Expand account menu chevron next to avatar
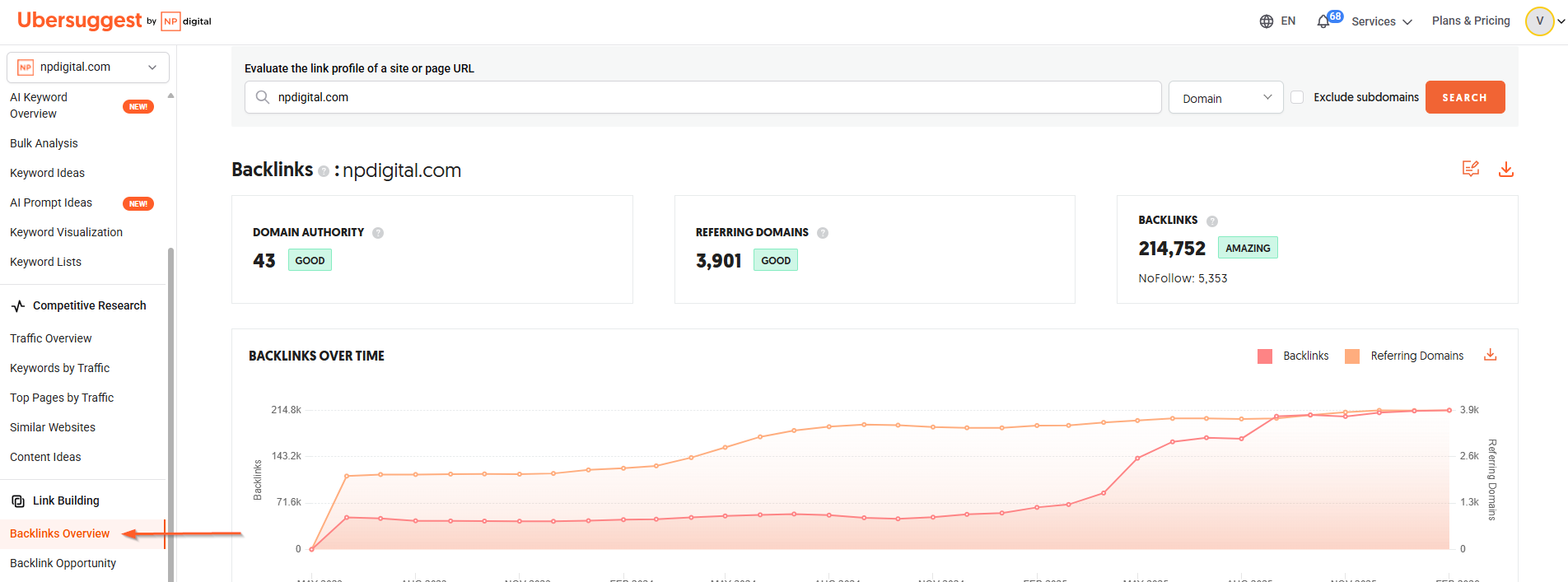 (x=1561, y=21)
